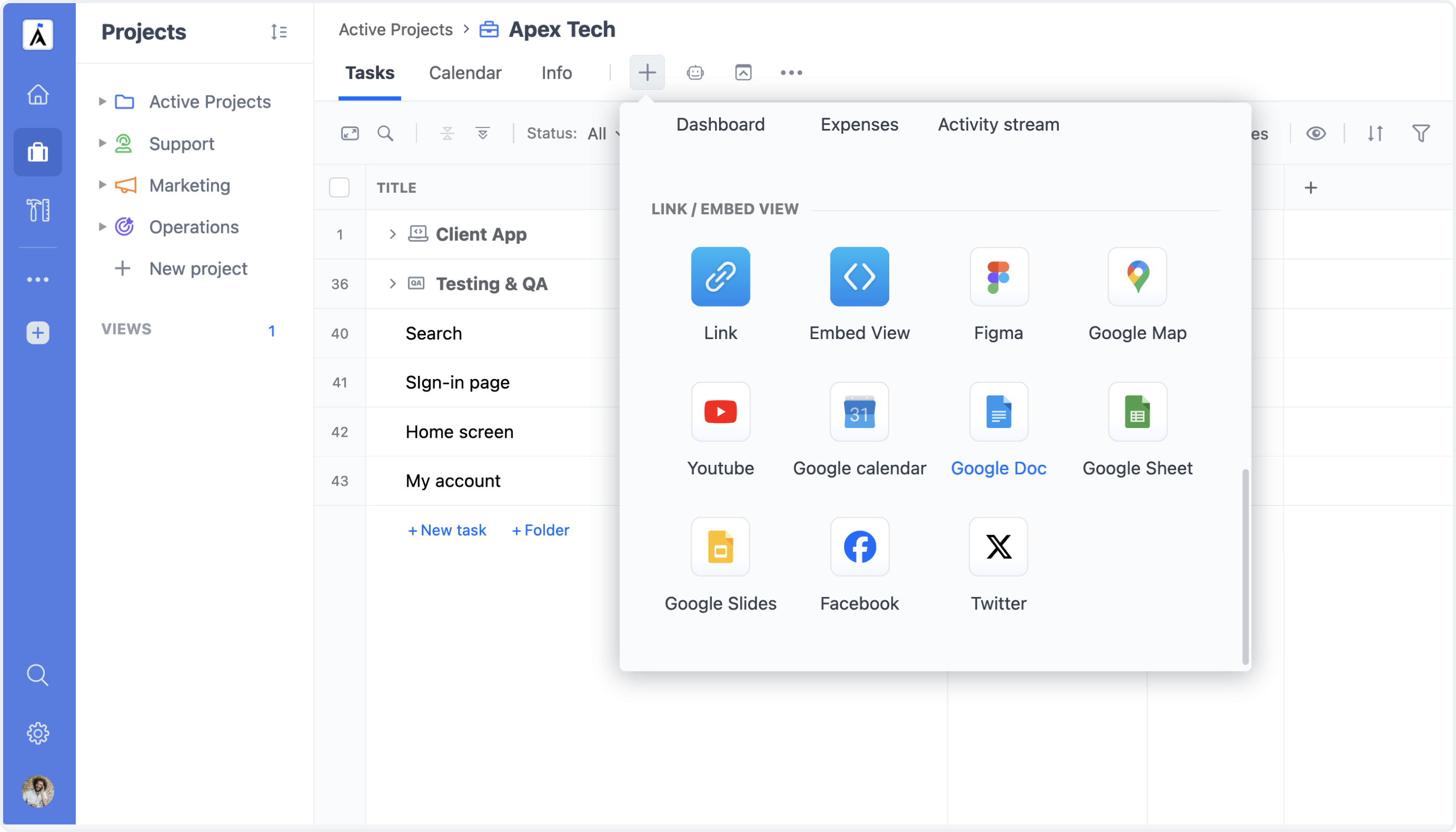Click the Active Projects breadcrumb
The width and height of the screenshot is (1456, 832).
pos(395,30)
